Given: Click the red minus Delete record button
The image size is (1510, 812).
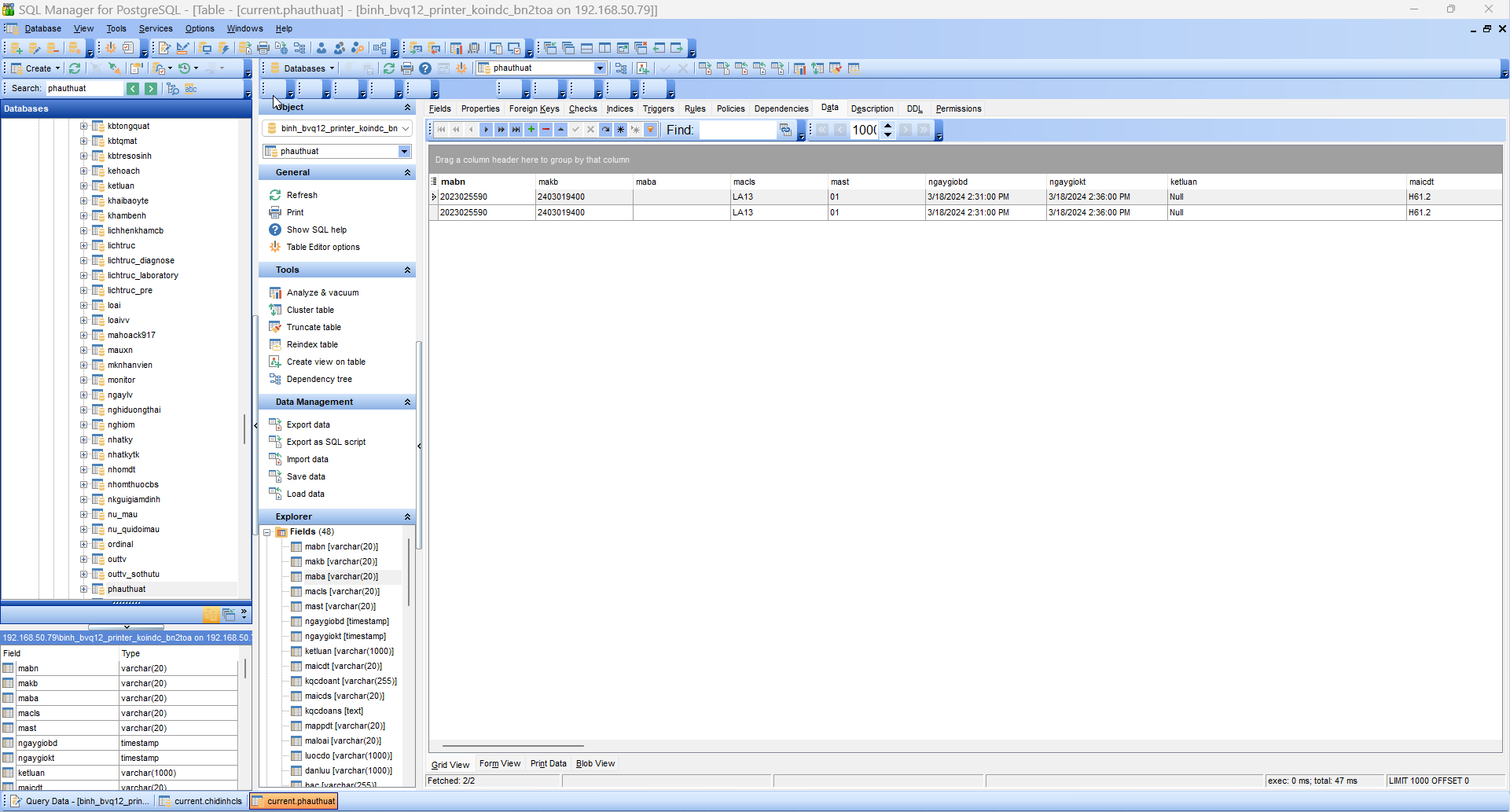Looking at the screenshot, I should click(546, 130).
